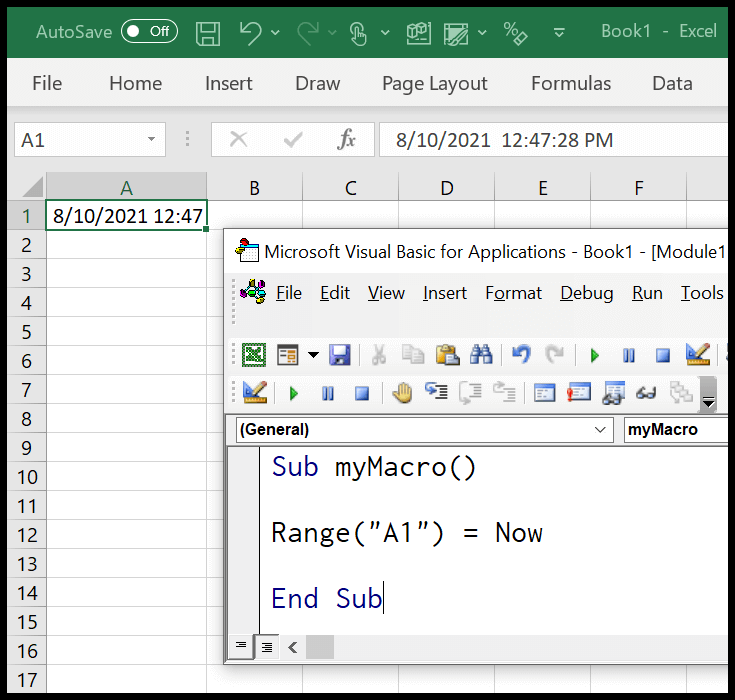Click the VBA save floppy disk icon
Viewport: 735px width, 700px height.
[x=340, y=355]
